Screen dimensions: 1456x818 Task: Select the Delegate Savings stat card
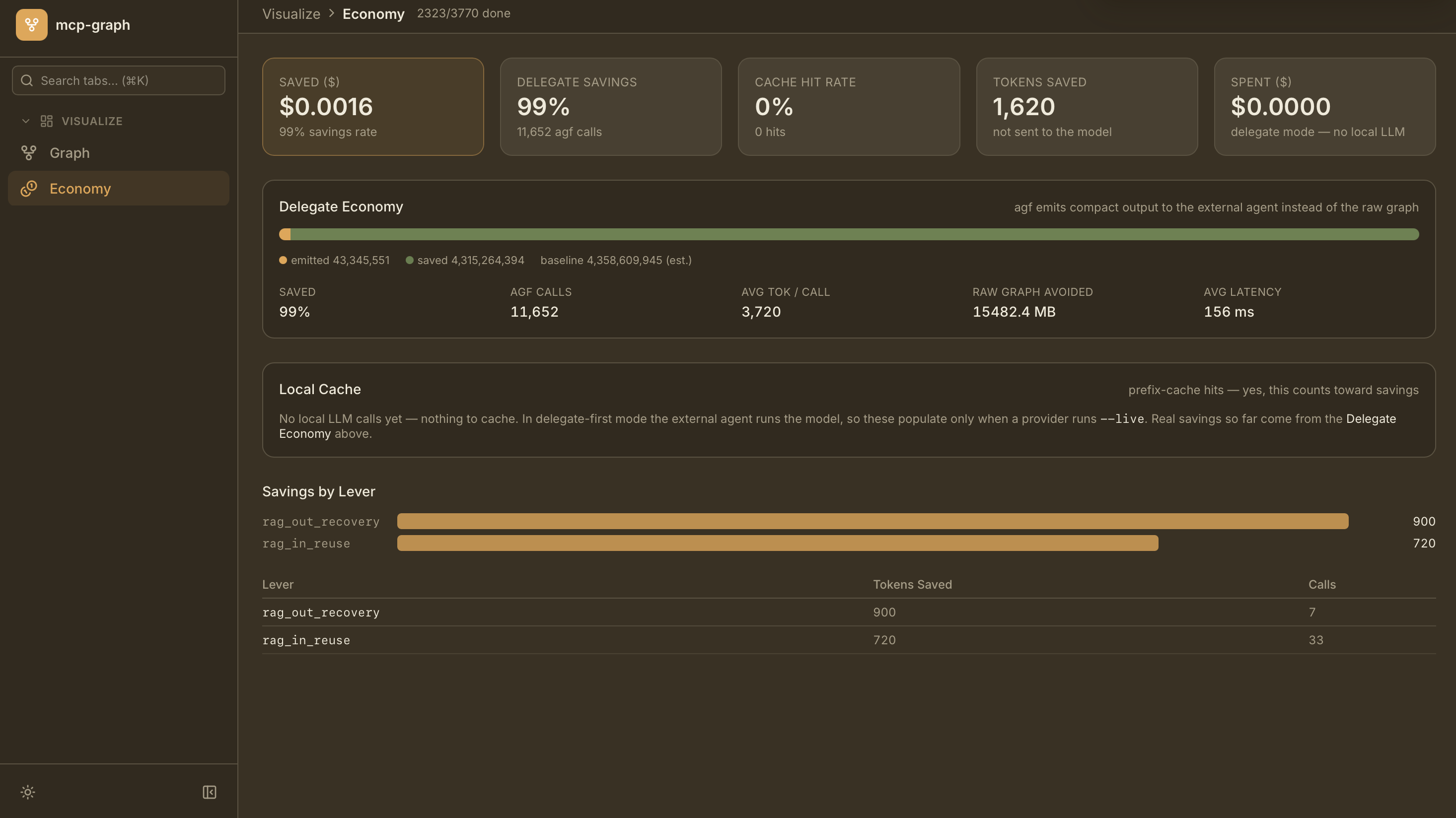[611, 106]
